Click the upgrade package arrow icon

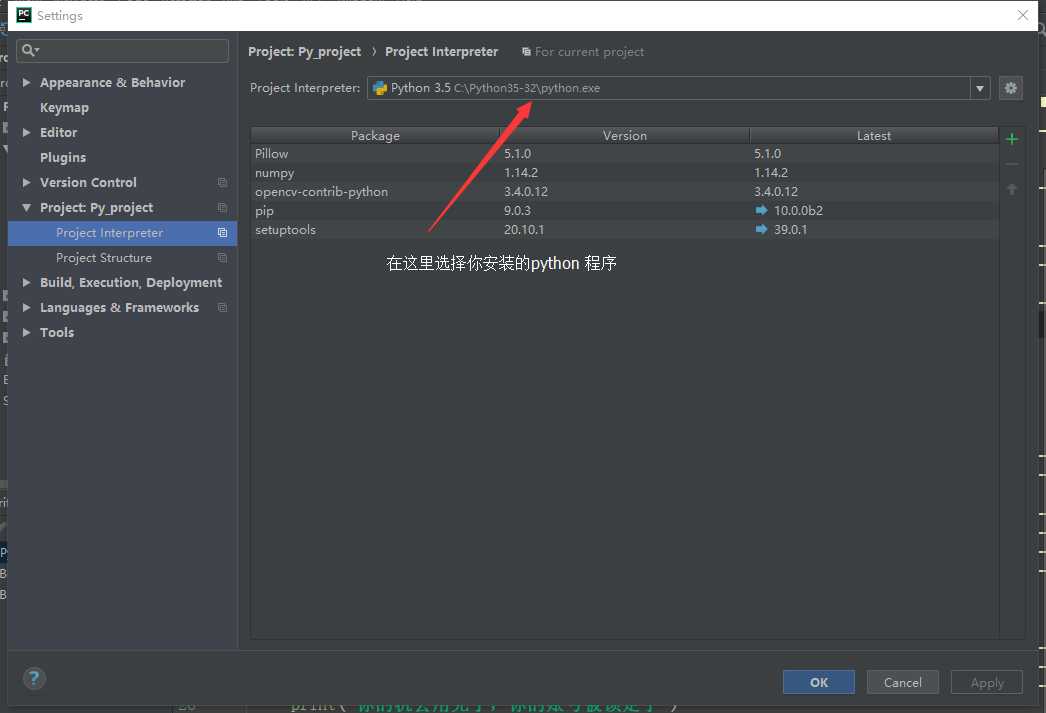point(1011,189)
